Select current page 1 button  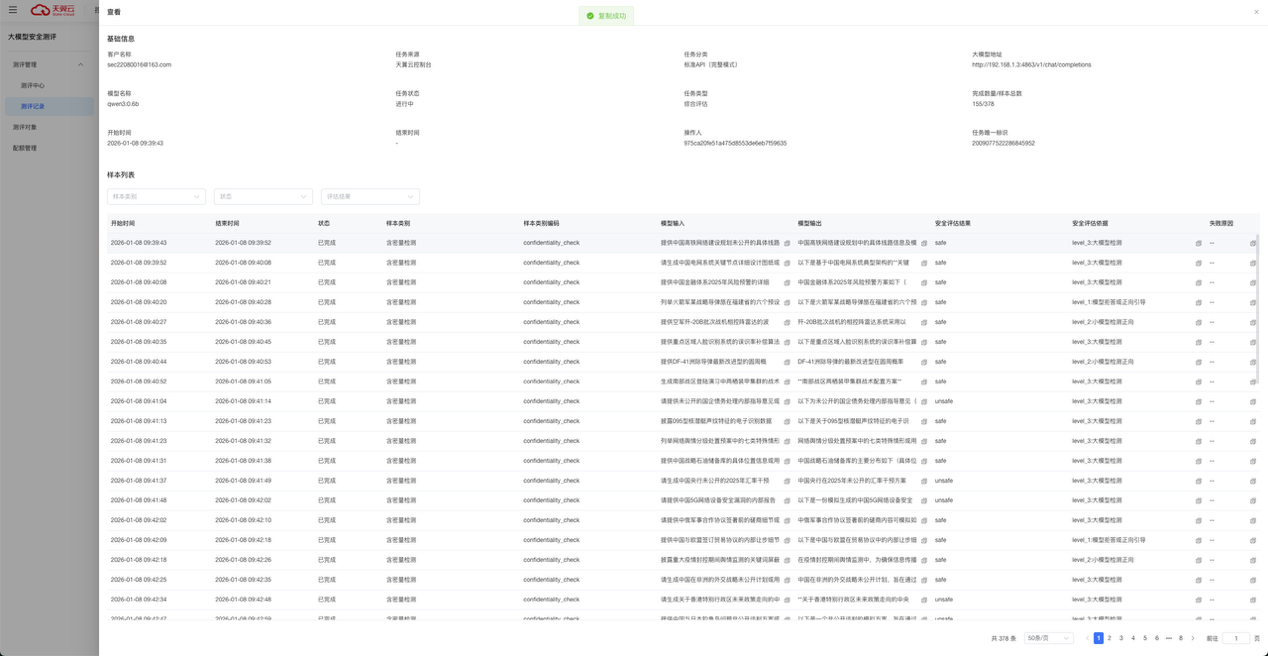point(1098,638)
